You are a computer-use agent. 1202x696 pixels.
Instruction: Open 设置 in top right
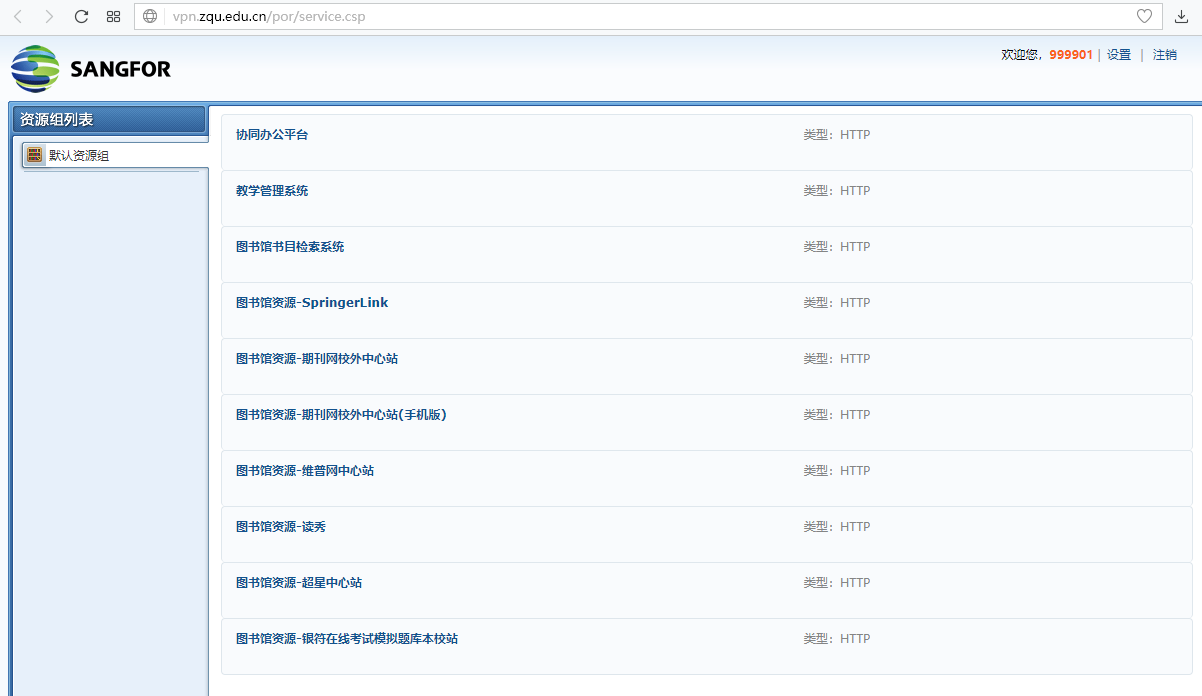coord(1118,55)
